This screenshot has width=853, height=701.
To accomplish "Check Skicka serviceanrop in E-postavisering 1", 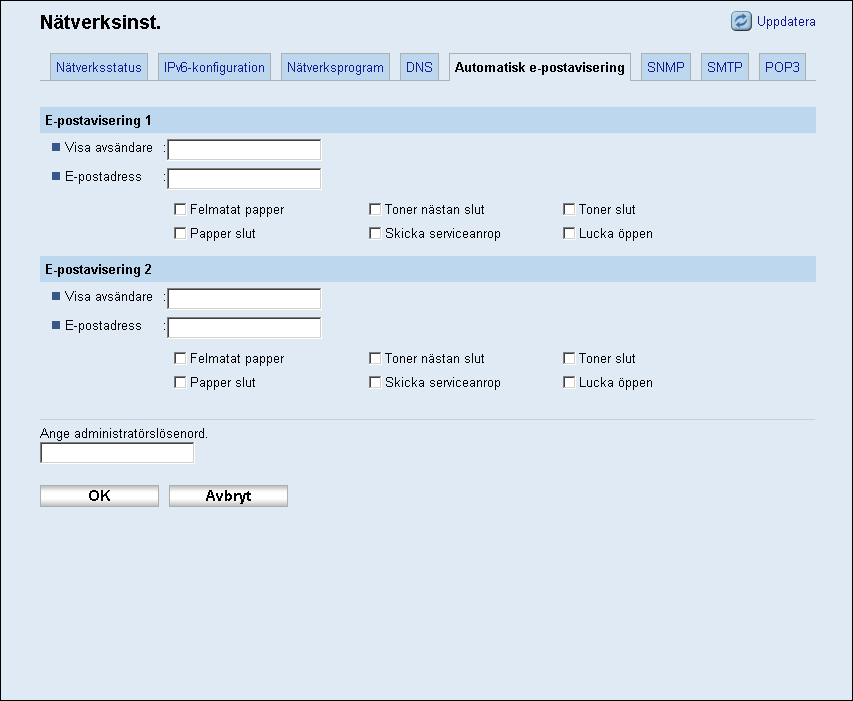I will click(x=375, y=233).
